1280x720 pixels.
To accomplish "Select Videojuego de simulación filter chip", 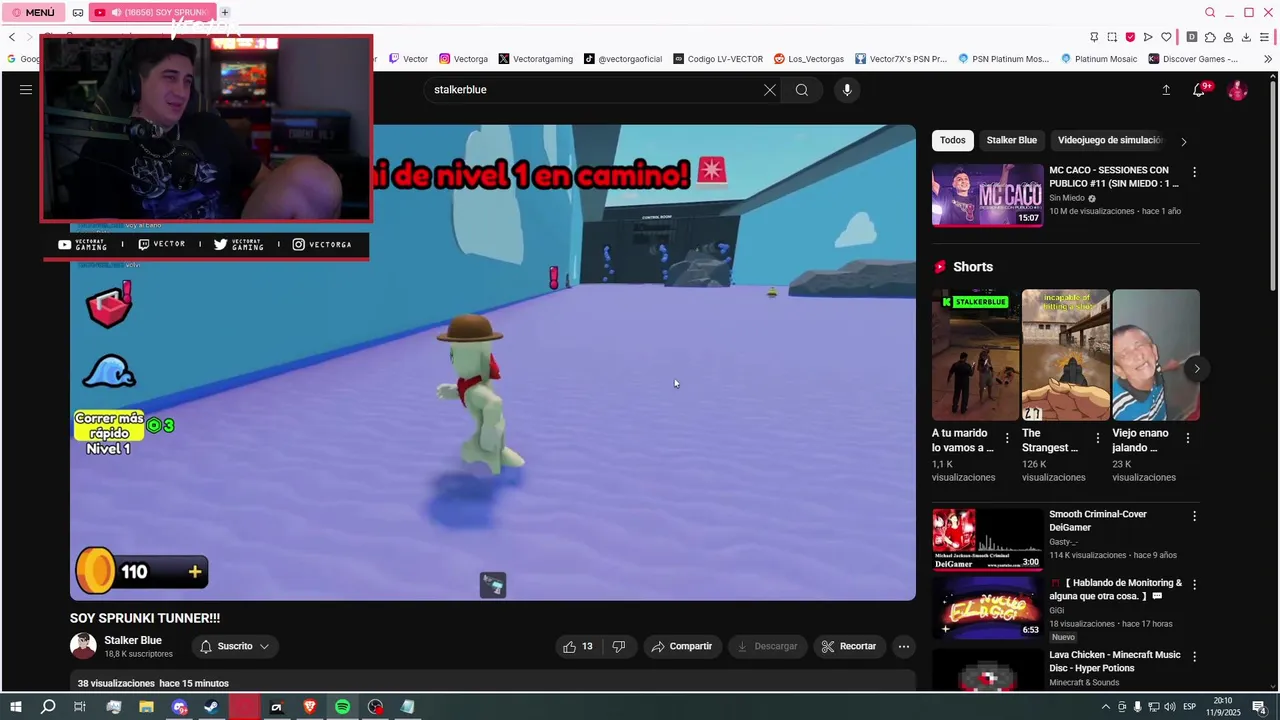I will pyautogui.click(x=1110, y=140).
